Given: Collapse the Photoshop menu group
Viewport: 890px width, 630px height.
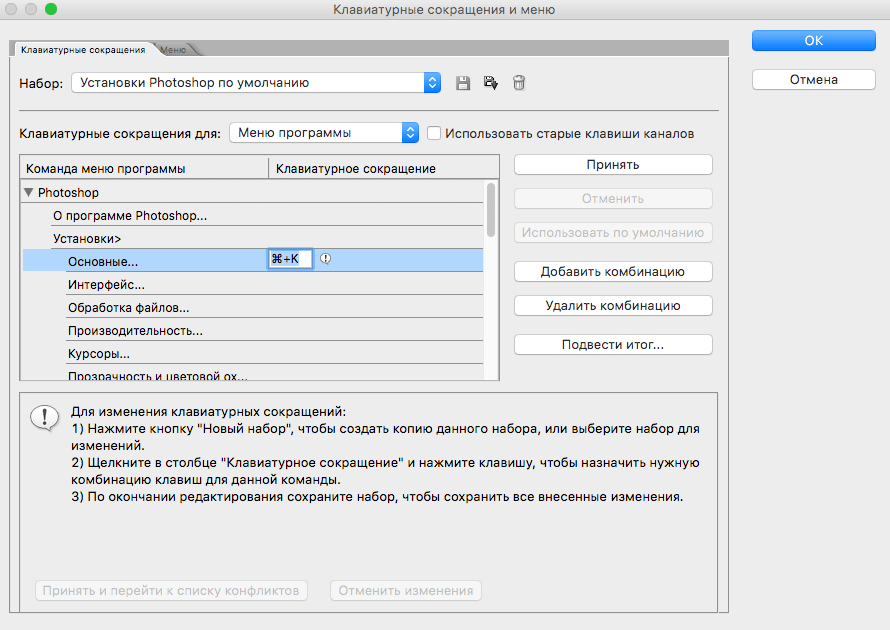Looking at the screenshot, I should (29, 192).
